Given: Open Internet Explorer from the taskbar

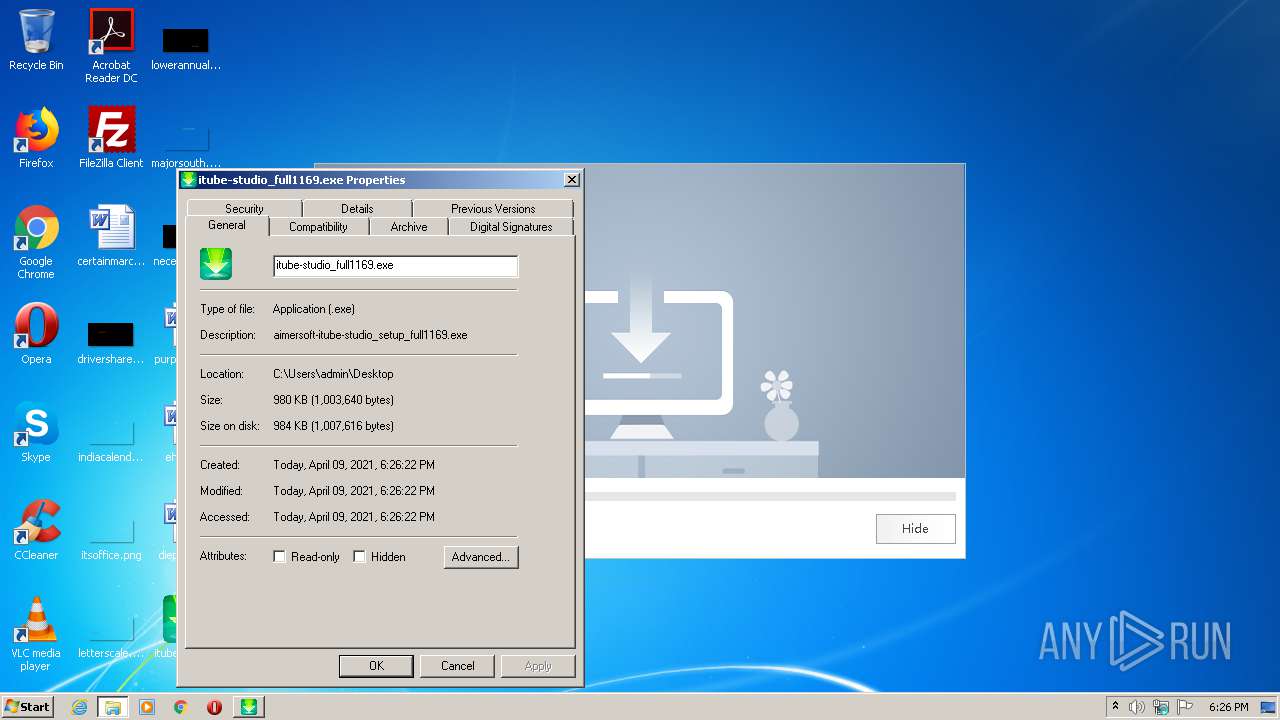Looking at the screenshot, I should click(x=79, y=707).
